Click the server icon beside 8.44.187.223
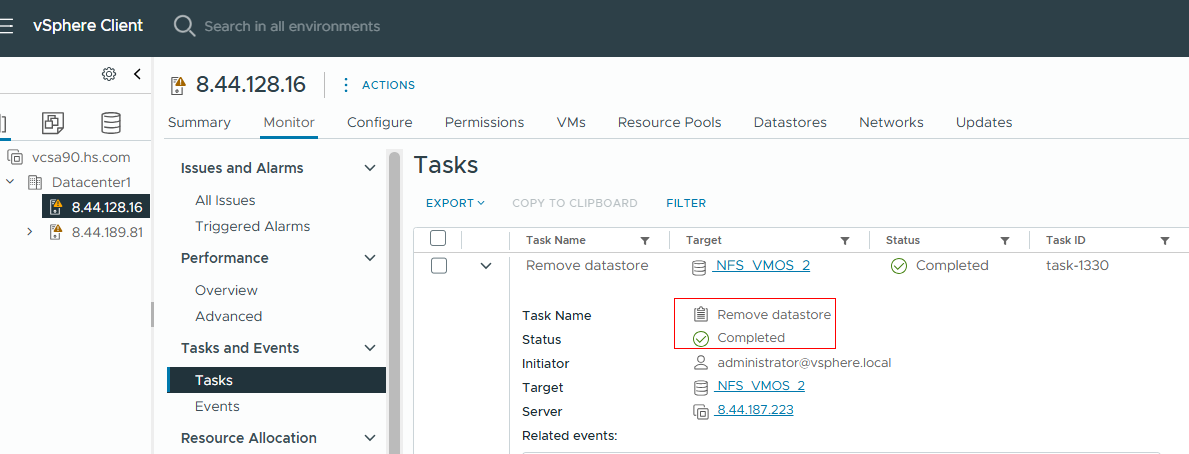 pos(701,411)
